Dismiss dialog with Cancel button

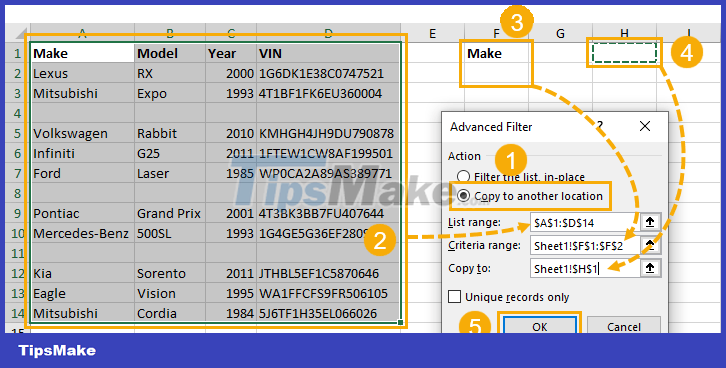tap(624, 326)
